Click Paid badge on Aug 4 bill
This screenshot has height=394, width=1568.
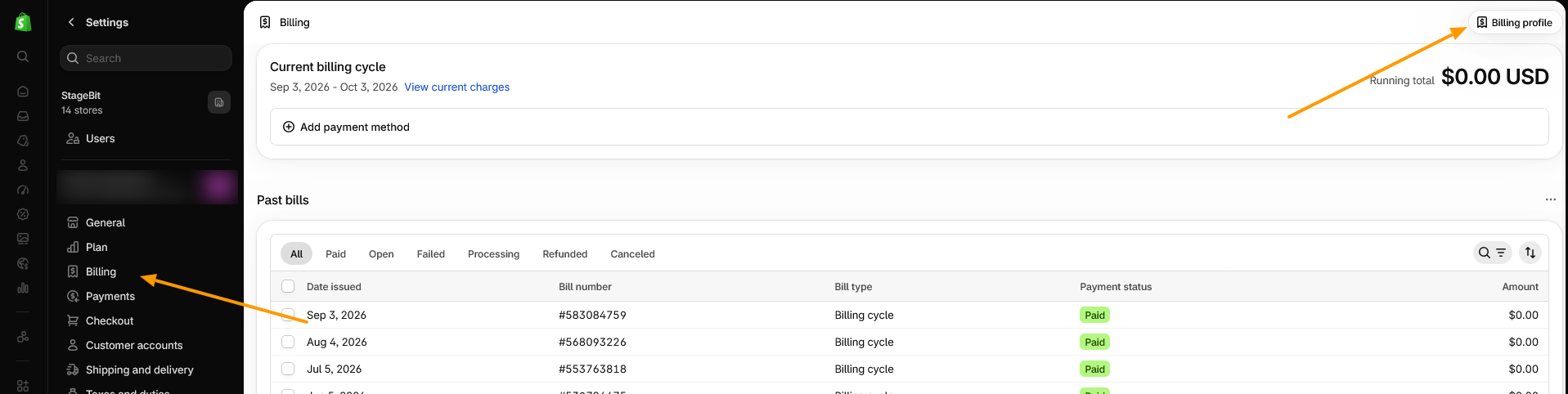click(1094, 342)
